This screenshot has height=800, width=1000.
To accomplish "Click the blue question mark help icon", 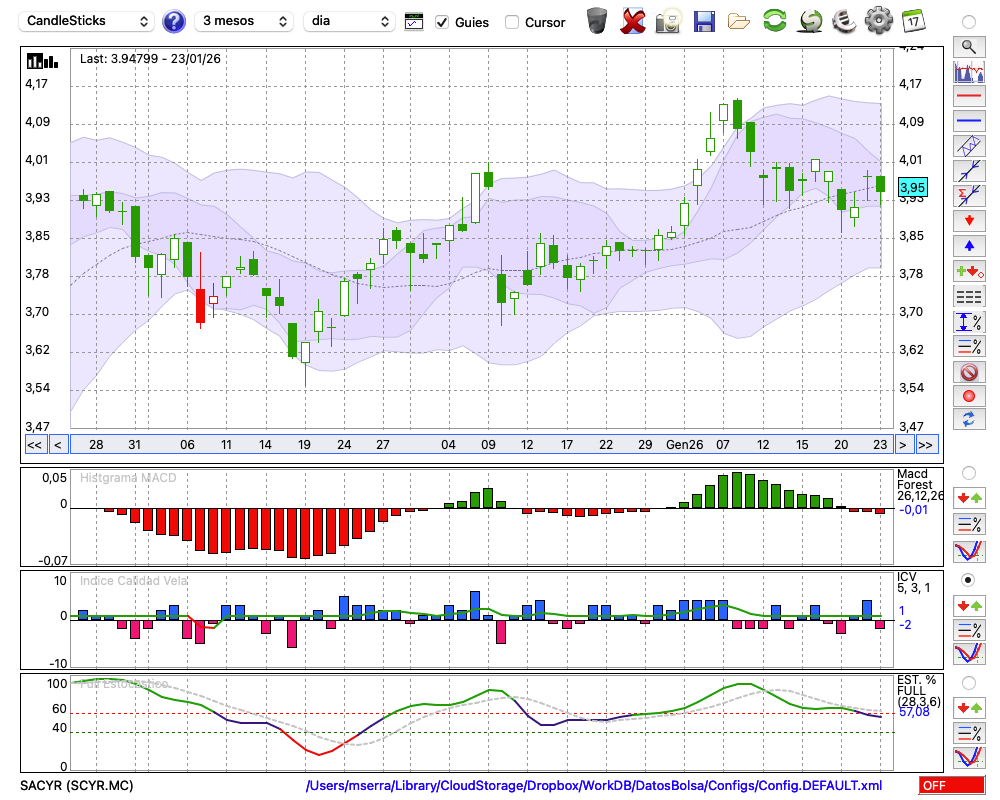I will pyautogui.click(x=174, y=21).
